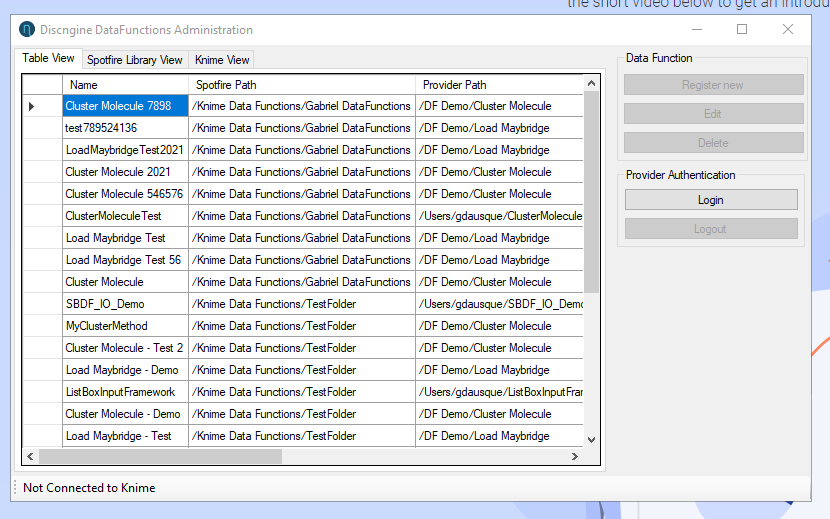Select the Cluster Molecule 7898 name cell

tap(125, 106)
